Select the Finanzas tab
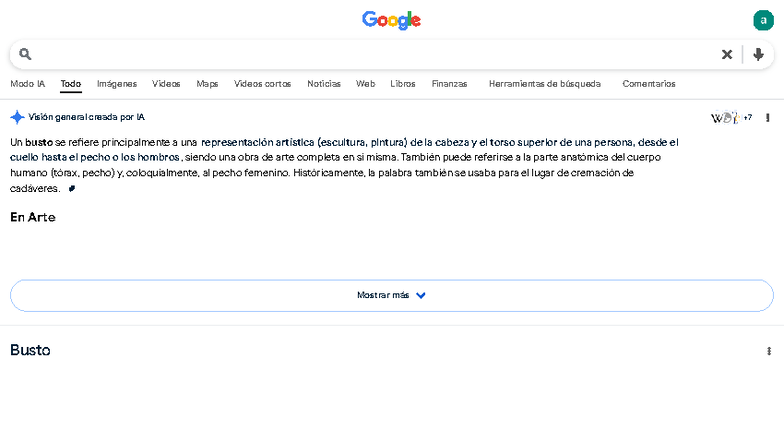This screenshot has width=784, height=441. pyautogui.click(x=449, y=84)
